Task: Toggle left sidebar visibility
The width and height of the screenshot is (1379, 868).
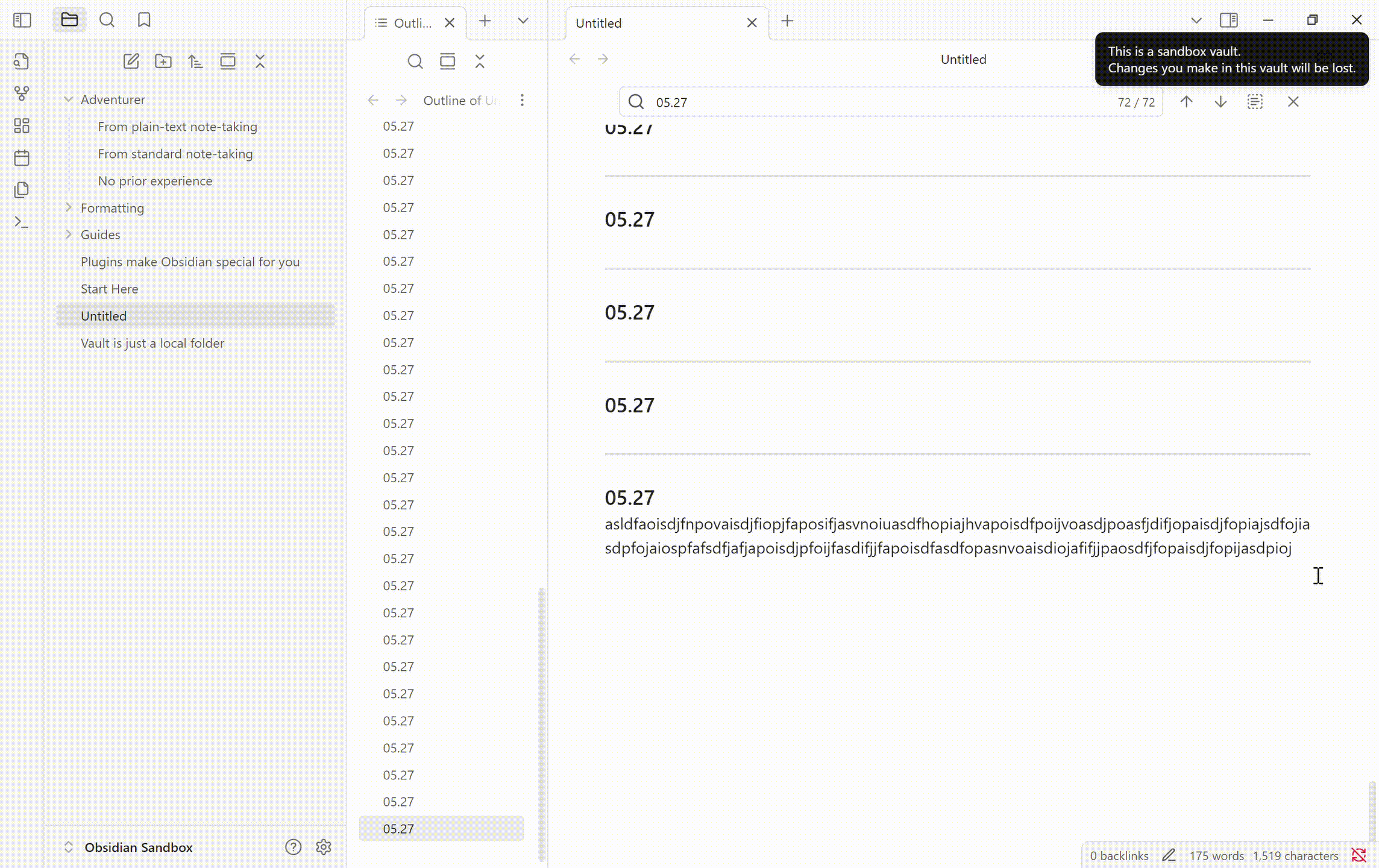Action: [22, 20]
